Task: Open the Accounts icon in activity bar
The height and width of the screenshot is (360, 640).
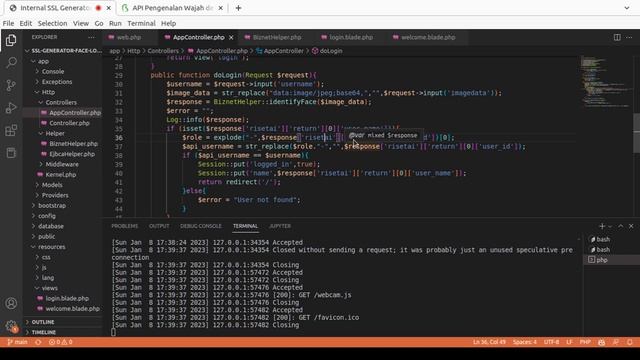Action: [x=11, y=303]
